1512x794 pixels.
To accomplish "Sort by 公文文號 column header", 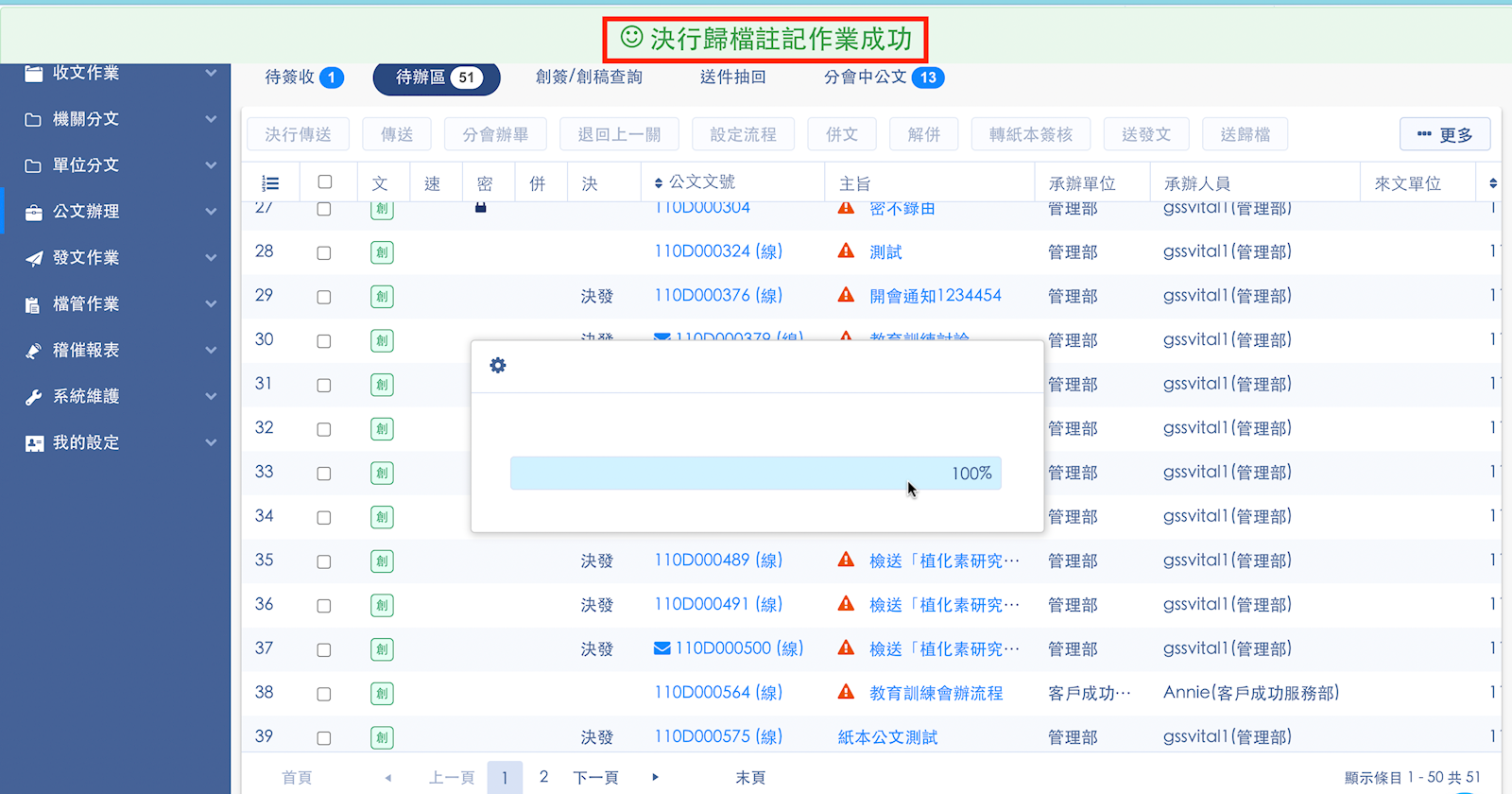I will pos(700,182).
